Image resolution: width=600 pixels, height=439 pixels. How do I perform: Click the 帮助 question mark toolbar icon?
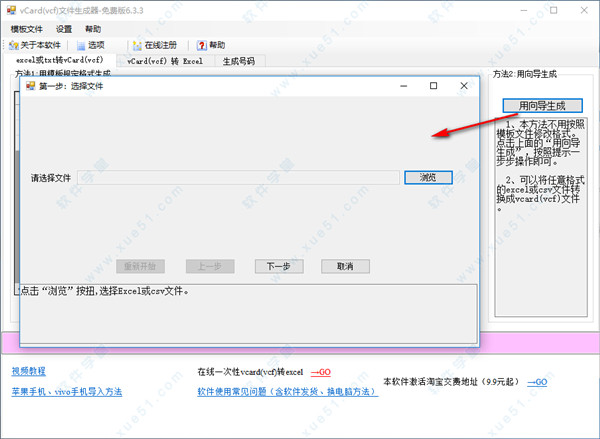201,45
